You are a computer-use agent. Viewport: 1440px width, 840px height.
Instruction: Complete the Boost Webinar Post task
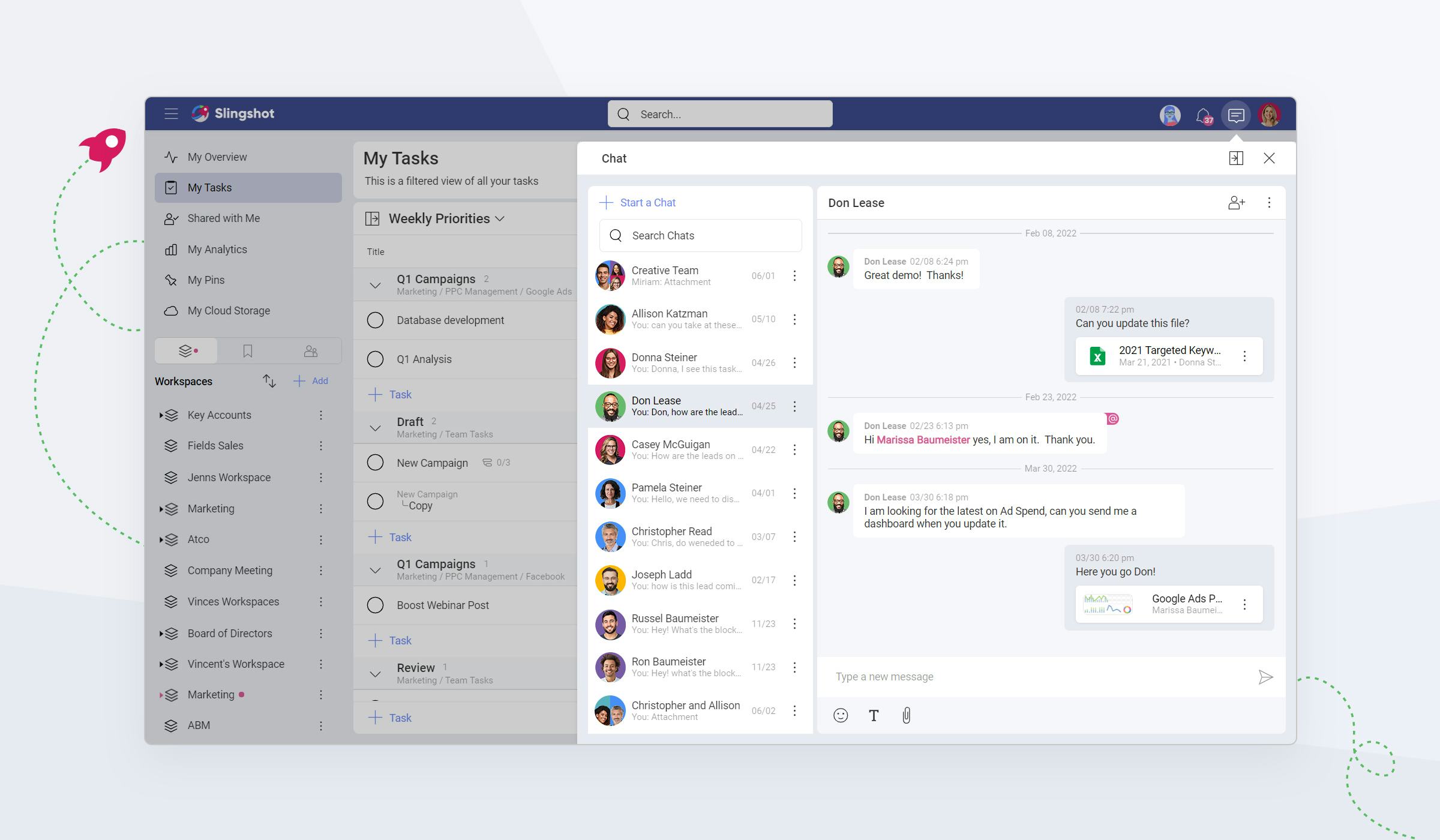point(375,605)
